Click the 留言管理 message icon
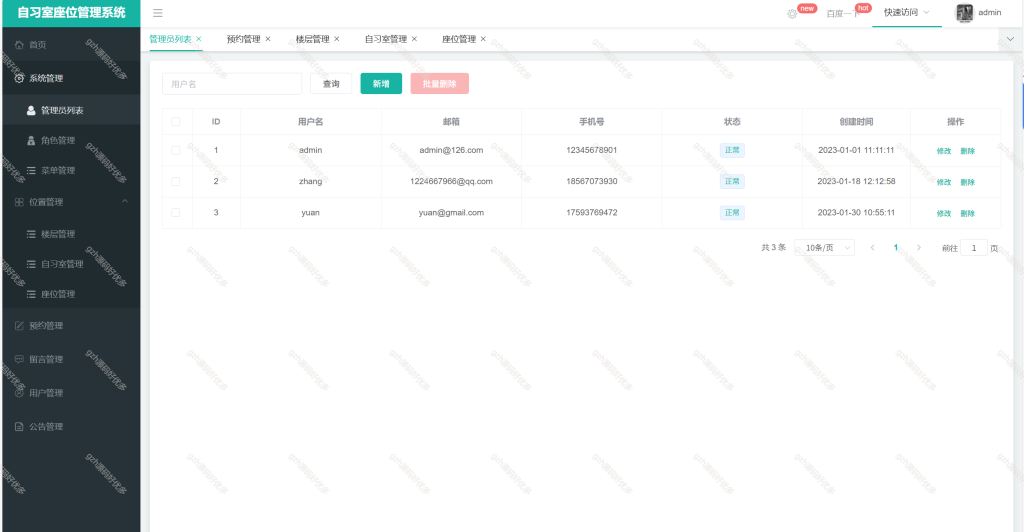 click(x=19, y=360)
